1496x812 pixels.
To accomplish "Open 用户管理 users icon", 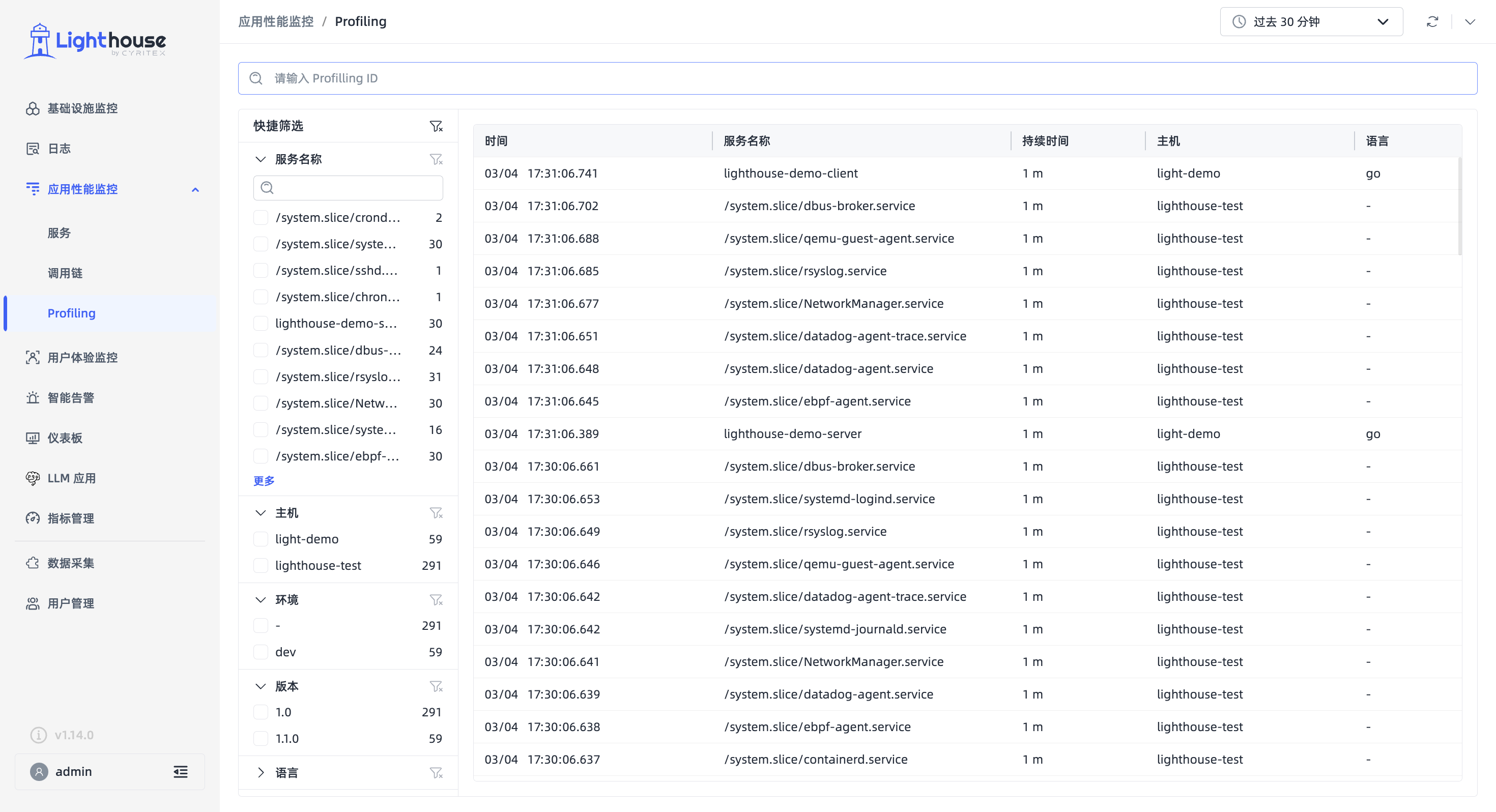I will [33, 603].
